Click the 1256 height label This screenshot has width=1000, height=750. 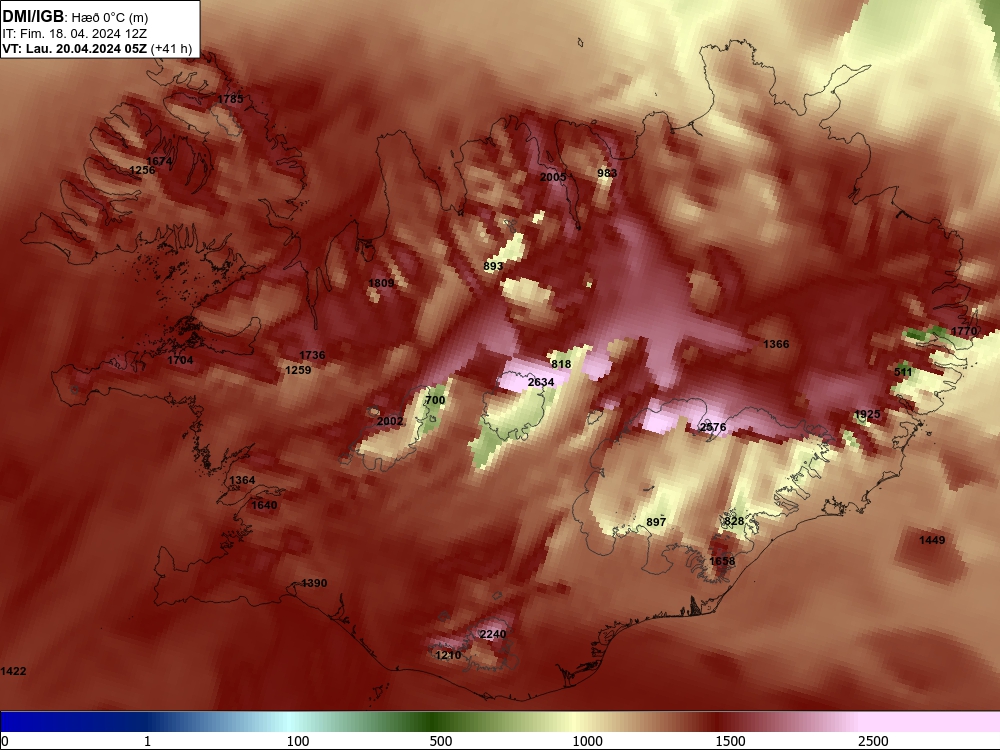(142, 170)
